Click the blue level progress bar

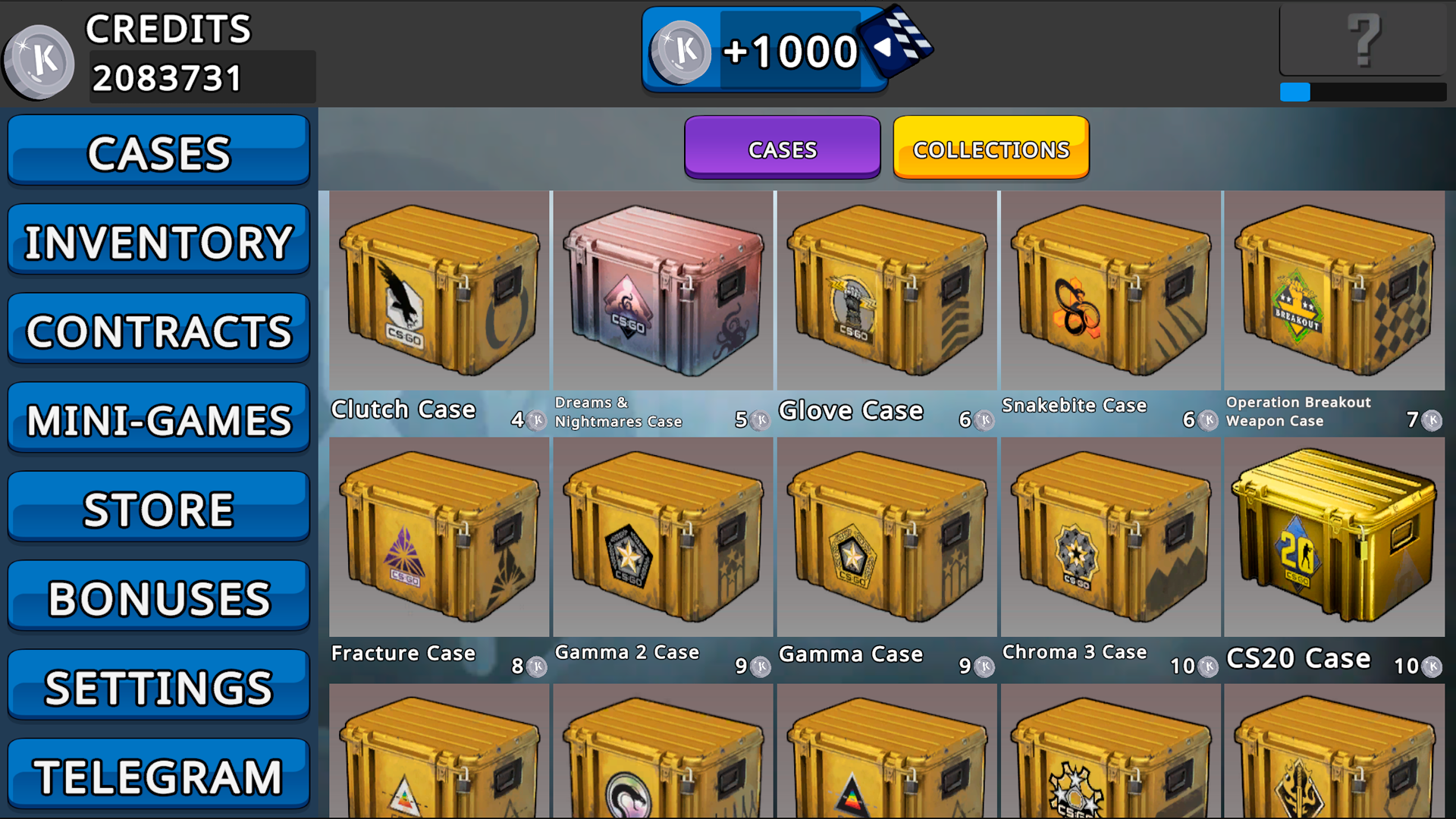(x=1363, y=92)
